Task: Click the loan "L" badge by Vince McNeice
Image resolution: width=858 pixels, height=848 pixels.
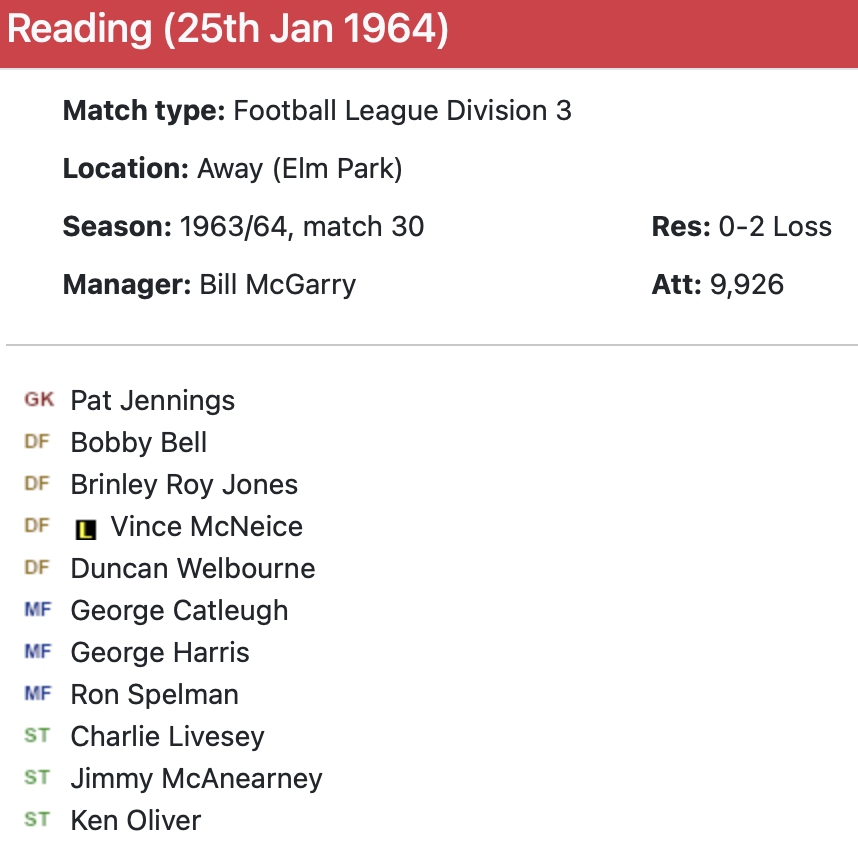Action: pyautogui.click(x=86, y=529)
